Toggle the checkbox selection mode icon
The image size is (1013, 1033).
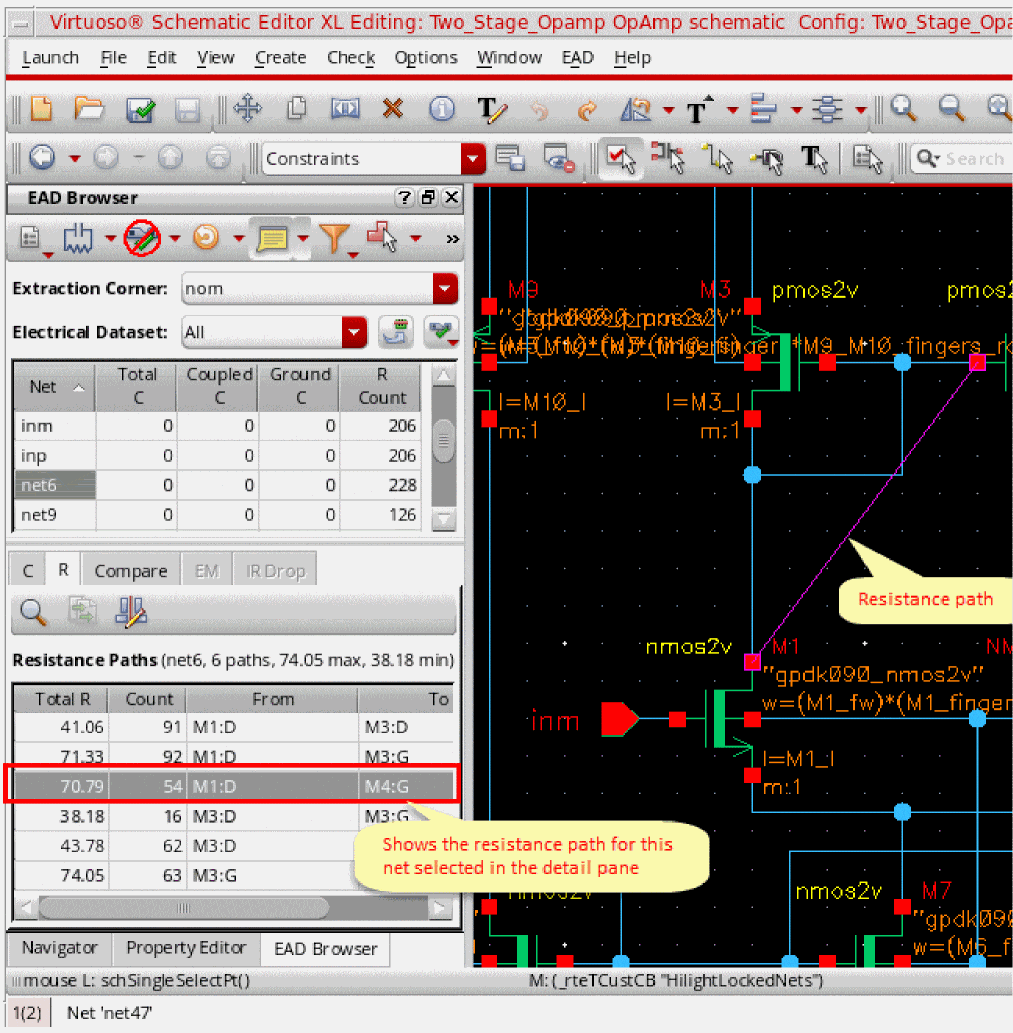(x=621, y=158)
